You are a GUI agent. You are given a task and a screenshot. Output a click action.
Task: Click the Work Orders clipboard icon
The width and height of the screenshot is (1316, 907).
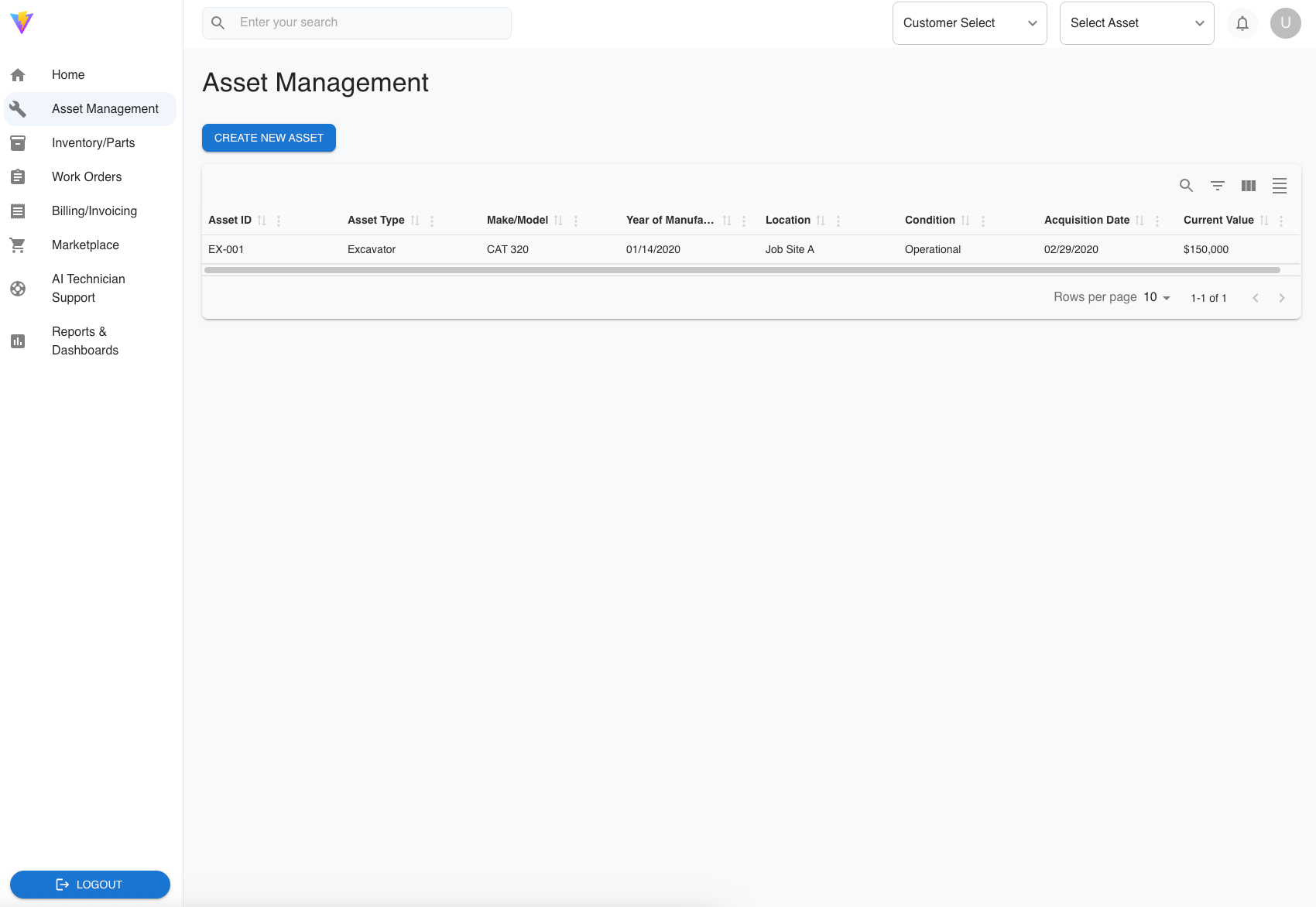click(x=18, y=177)
